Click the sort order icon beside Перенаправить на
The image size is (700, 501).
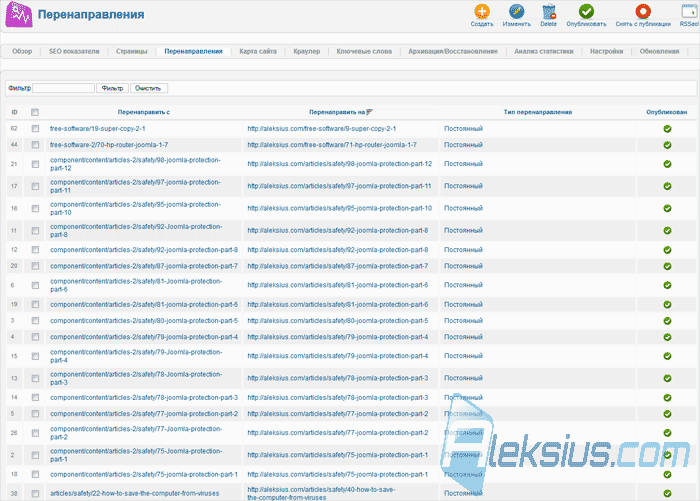tap(369, 112)
